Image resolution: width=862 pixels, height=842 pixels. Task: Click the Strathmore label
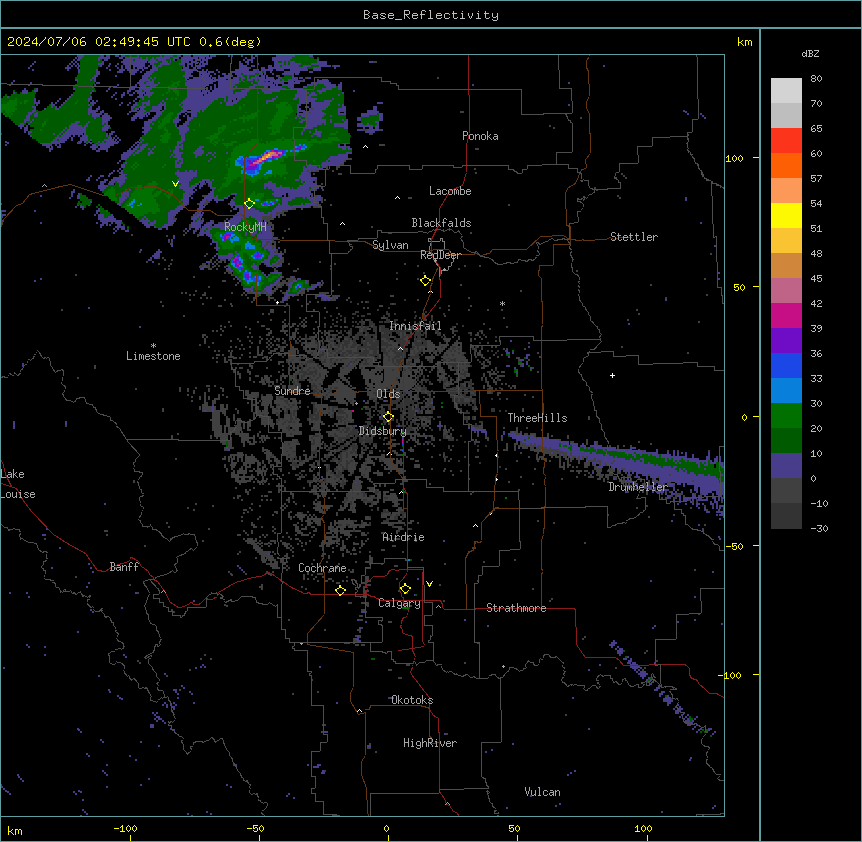pyautogui.click(x=516, y=608)
